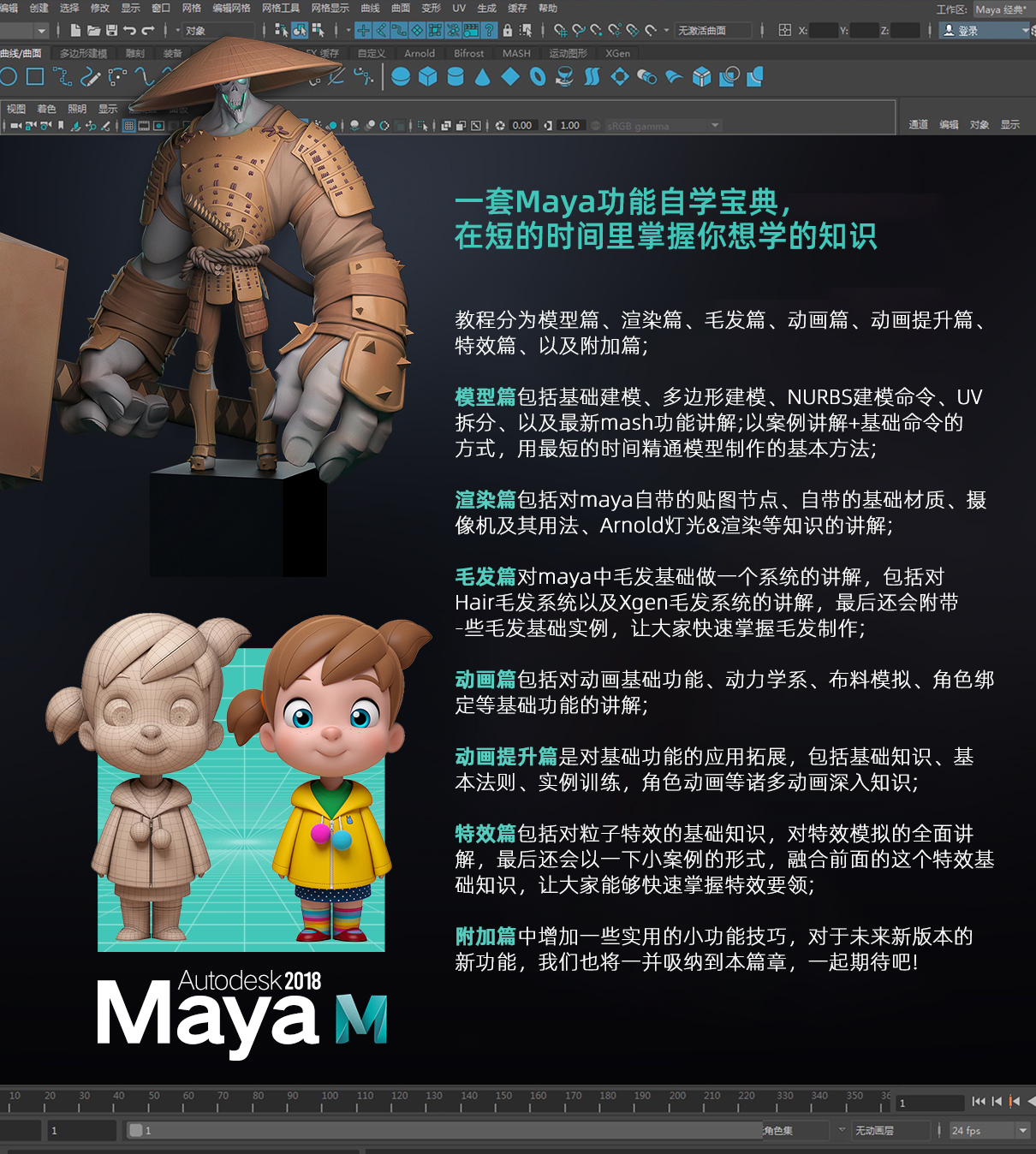This screenshot has width=1036, height=1154.
Task: Click frame 100 on the time slider
Action: point(330,1102)
